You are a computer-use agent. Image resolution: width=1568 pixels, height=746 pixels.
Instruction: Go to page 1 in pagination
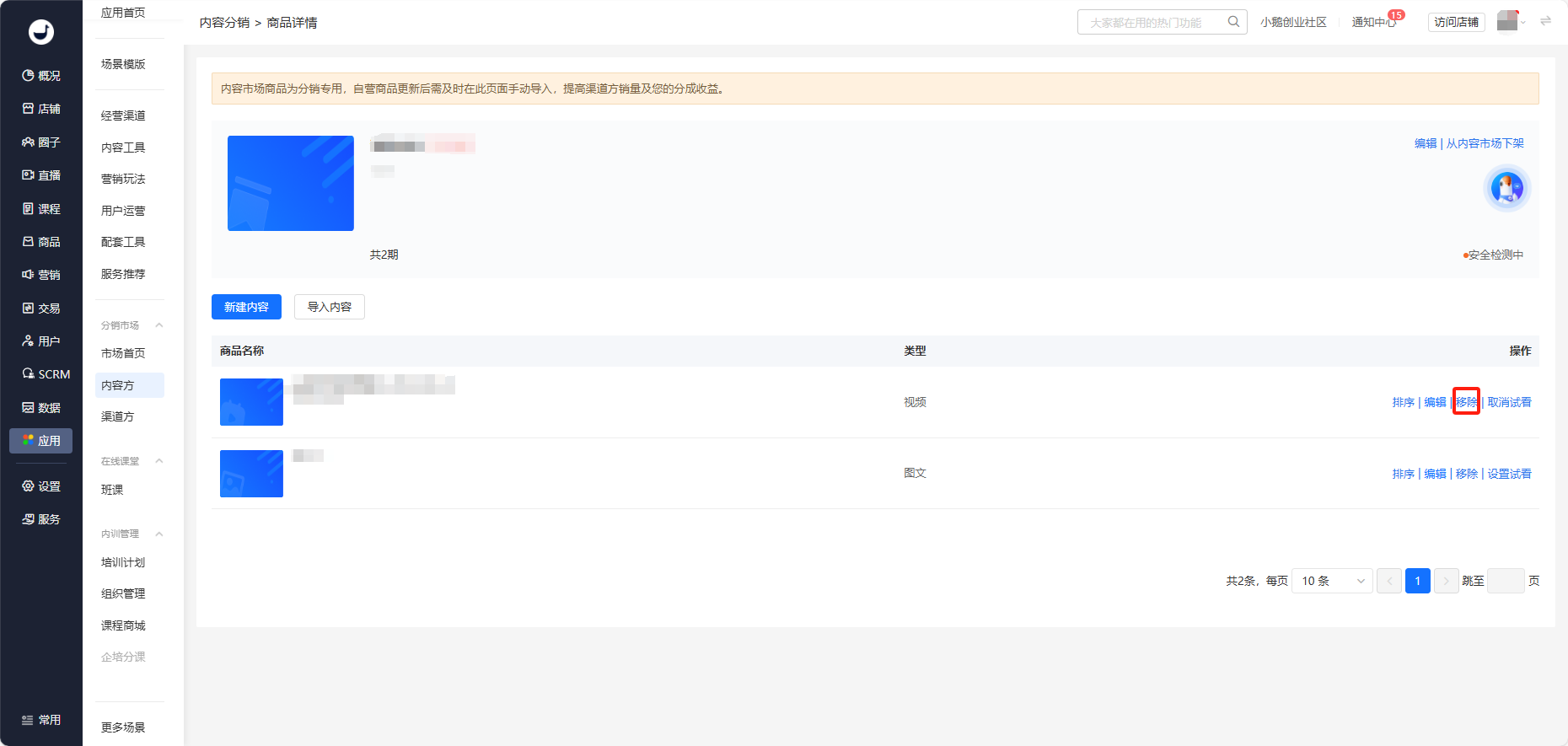point(1418,581)
